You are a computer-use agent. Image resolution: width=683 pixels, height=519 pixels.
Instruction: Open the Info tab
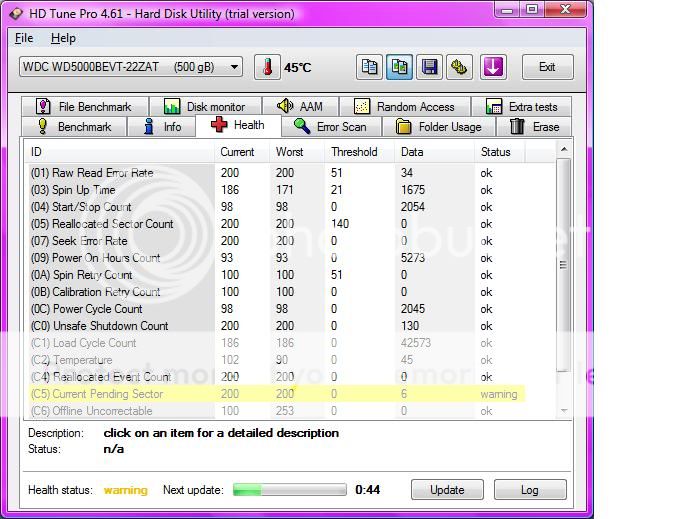click(x=161, y=127)
